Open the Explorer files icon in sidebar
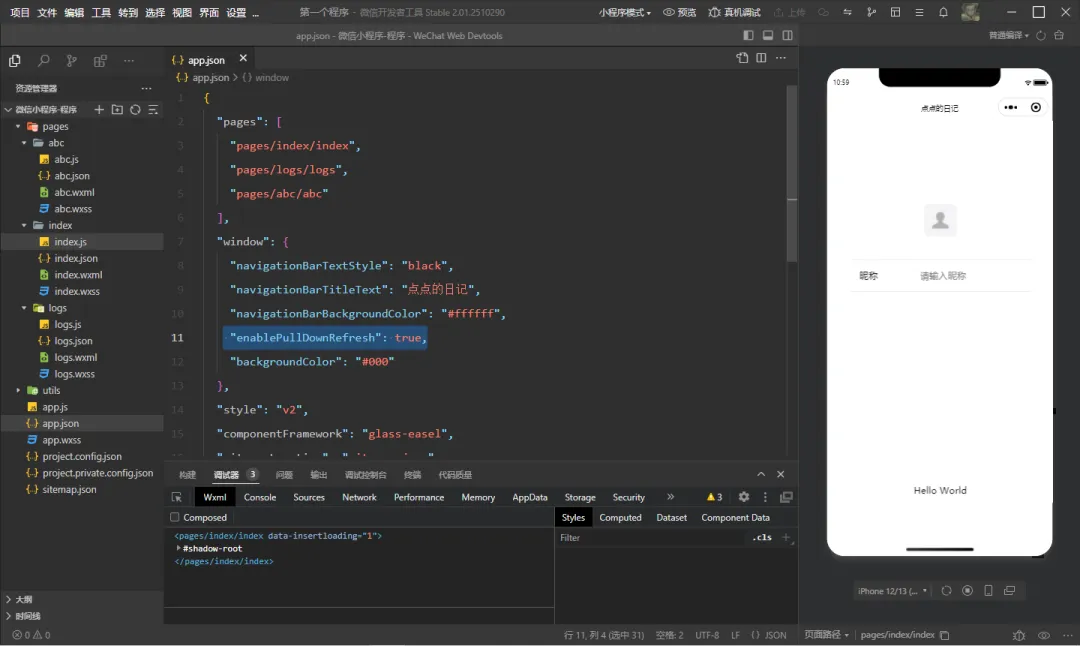Screen dimensions: 1080x646 click(x=14, y=61)
